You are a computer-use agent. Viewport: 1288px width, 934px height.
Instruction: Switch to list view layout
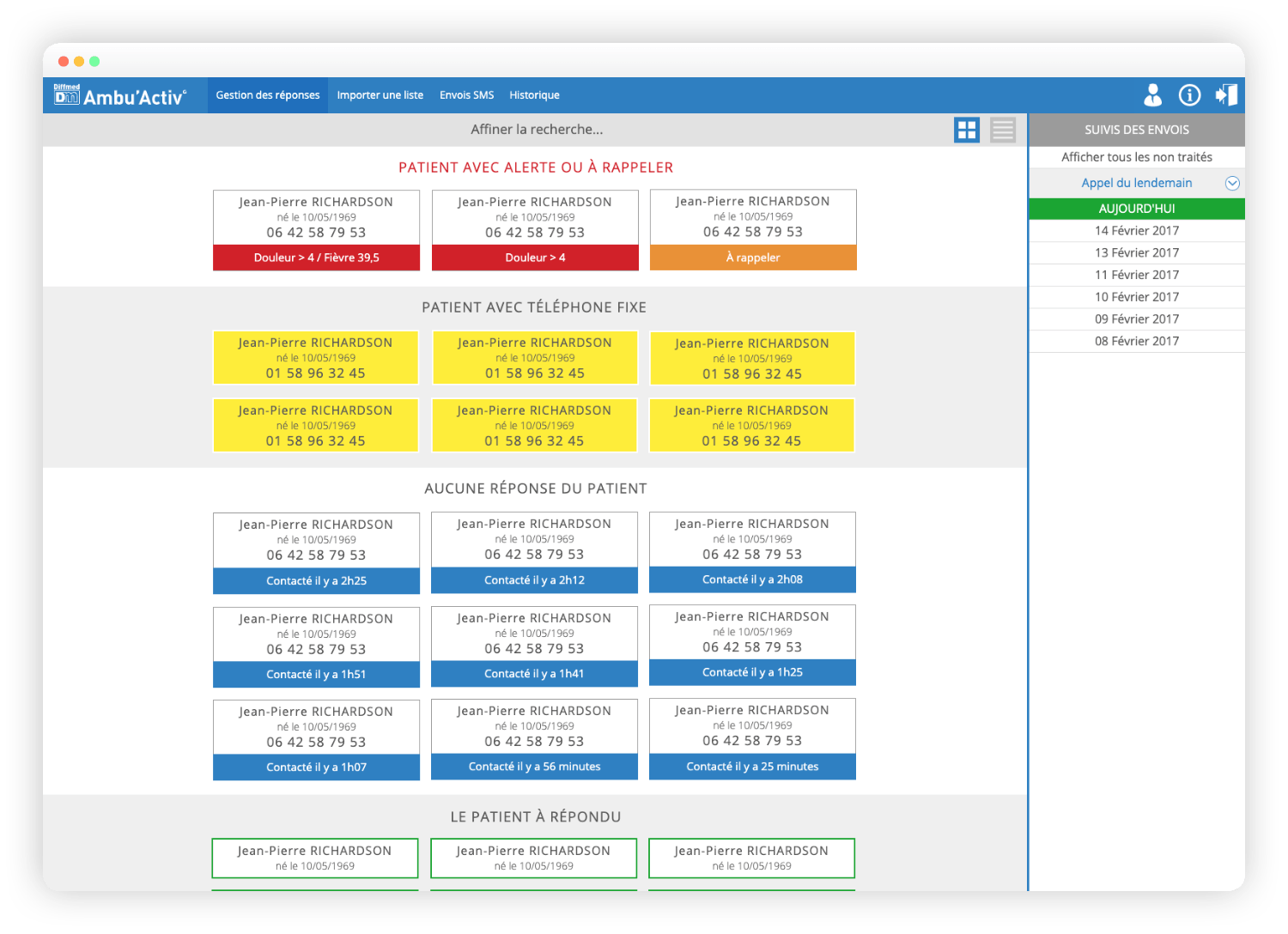1003,130
